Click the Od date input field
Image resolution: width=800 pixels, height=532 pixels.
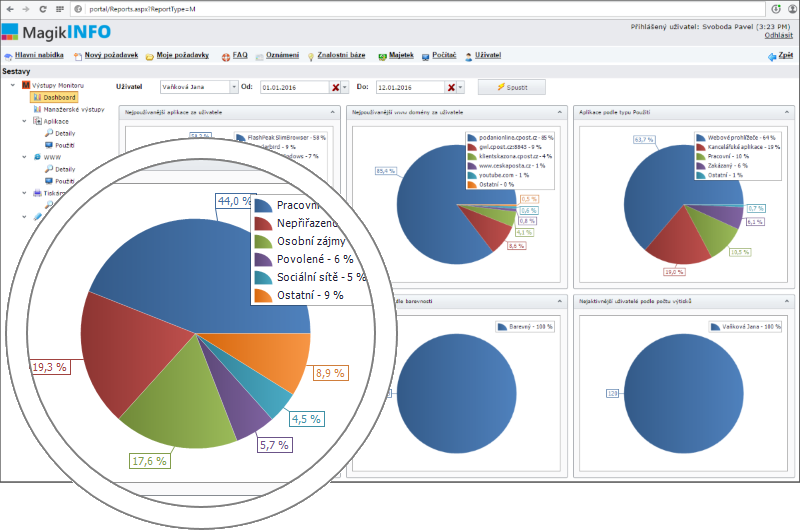click(x=294, y=88)
